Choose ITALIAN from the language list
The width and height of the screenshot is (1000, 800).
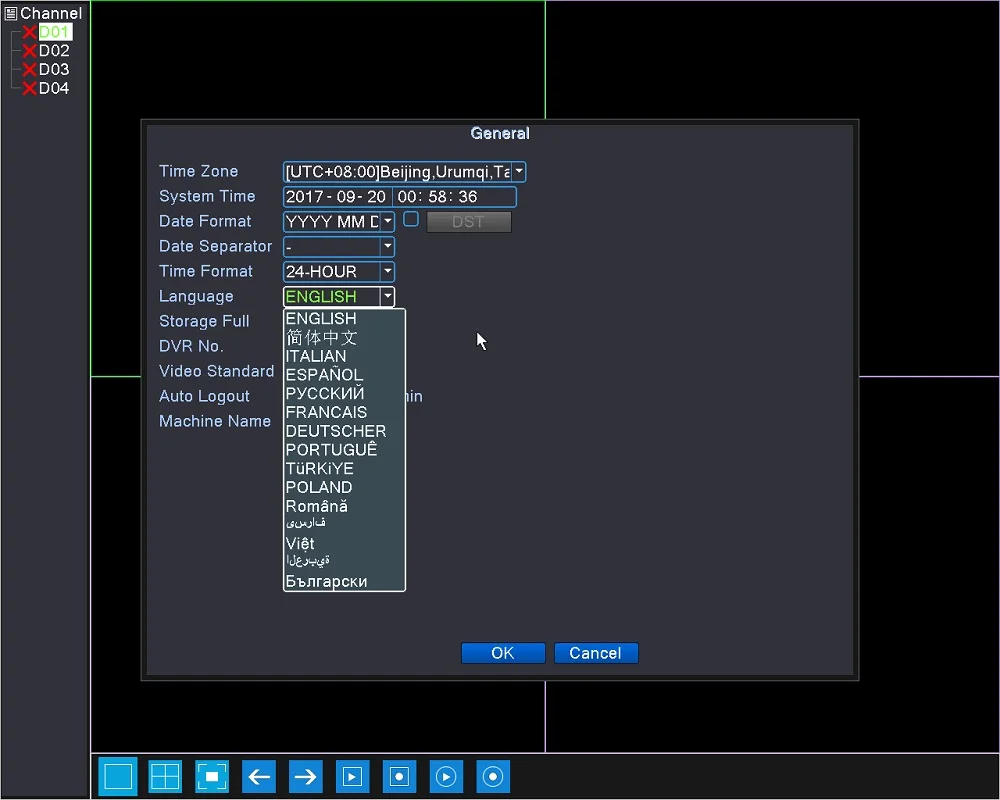point(344,356)
